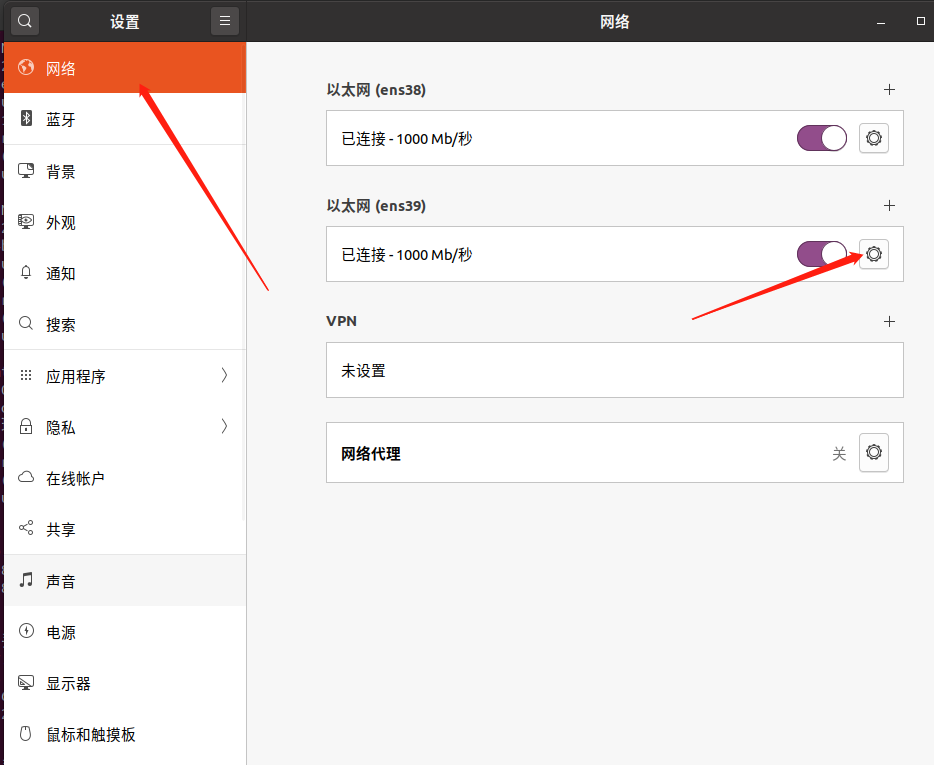Go to 在线帐户 settings

(125, 478)
